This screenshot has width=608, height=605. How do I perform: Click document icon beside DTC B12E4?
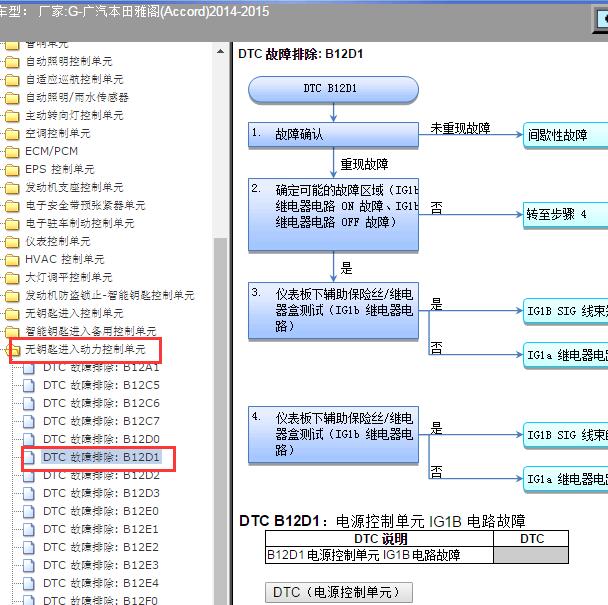[x=29, y=584]
